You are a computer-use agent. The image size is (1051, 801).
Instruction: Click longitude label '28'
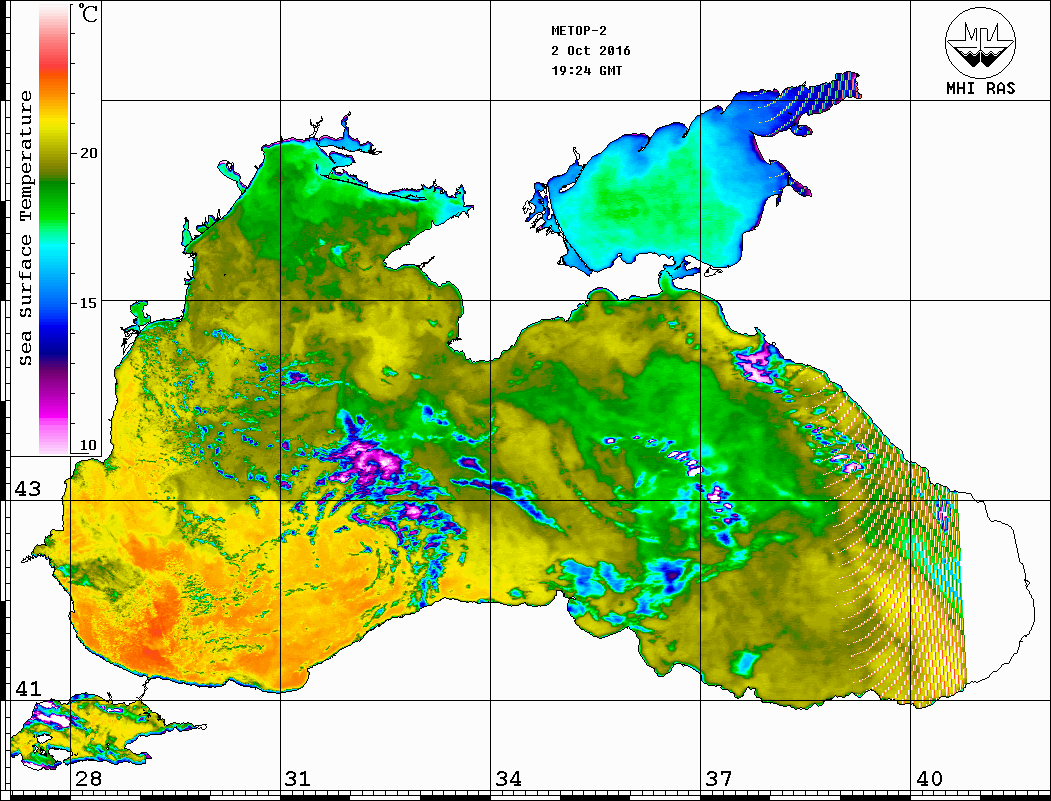[88, 779]
